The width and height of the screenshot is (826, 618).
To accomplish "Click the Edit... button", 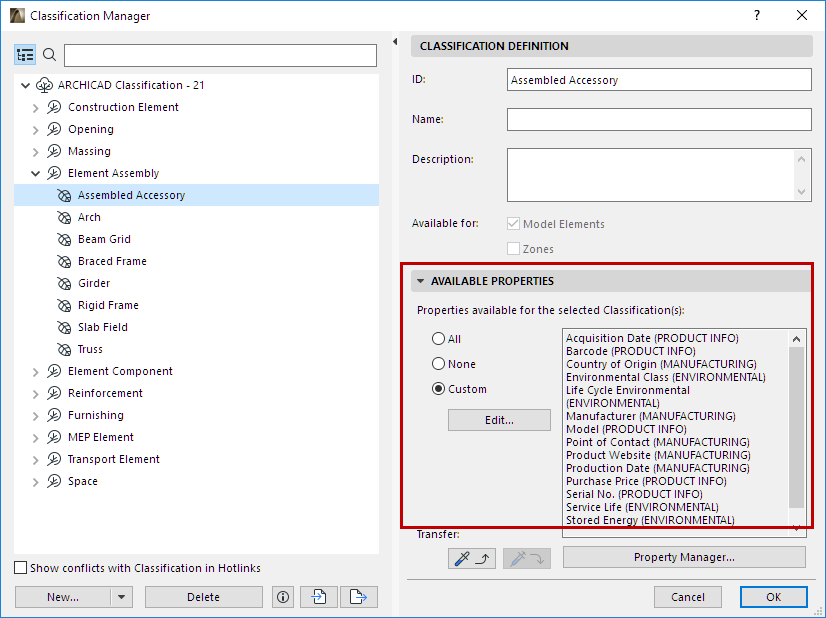I will click(x=499, y=420).
